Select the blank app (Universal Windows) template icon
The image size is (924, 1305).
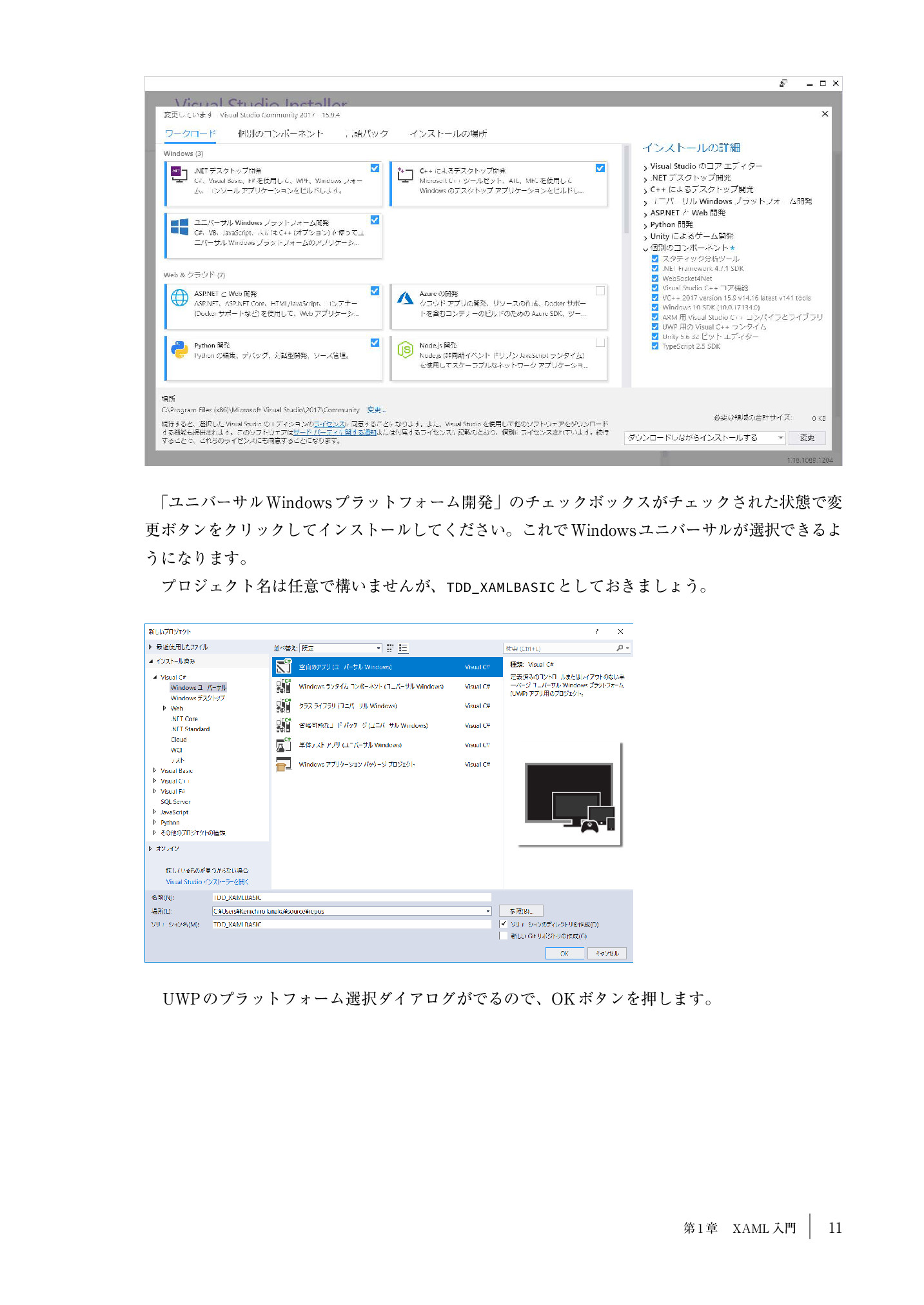283,667
